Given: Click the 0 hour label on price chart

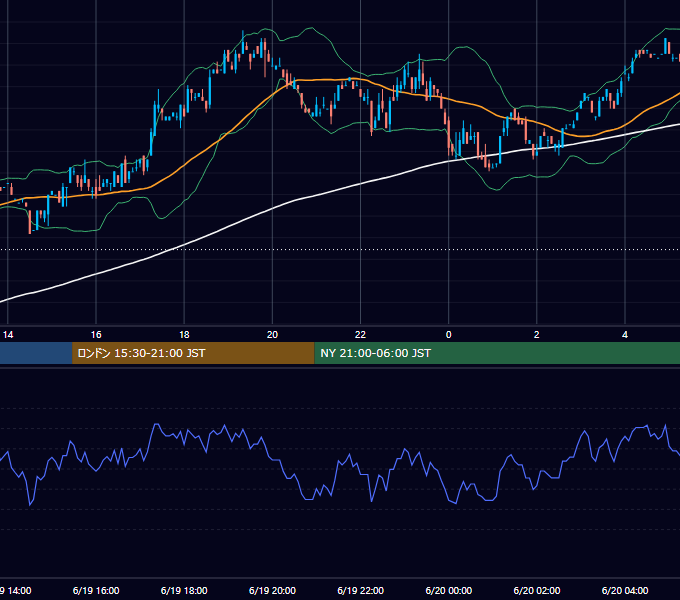Looking at the screenshot, I should tap(448, 335).
